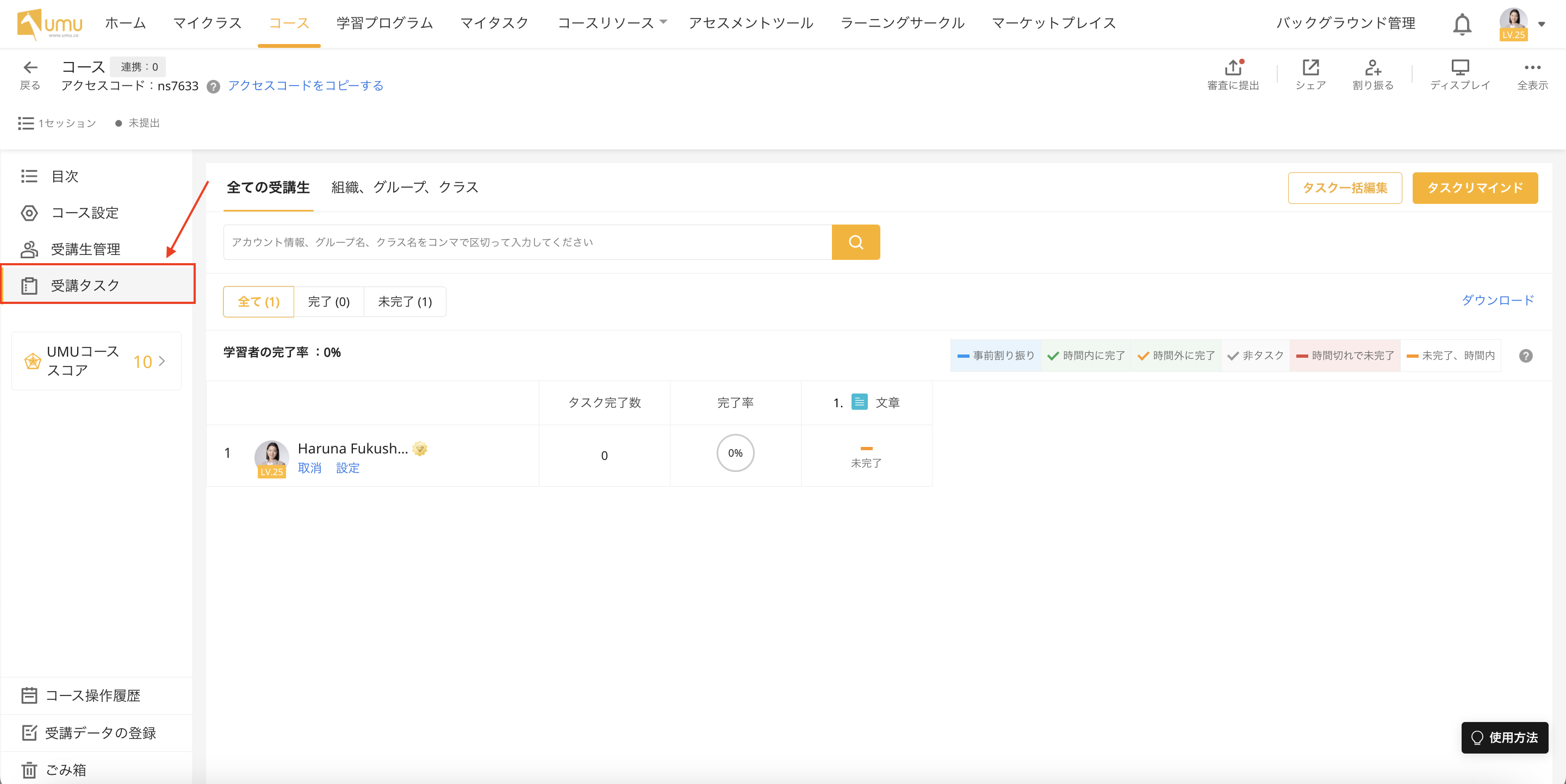Click the legend help question mark icon
Screen dimensions: 1566x784
click(x=1525, y=356)
